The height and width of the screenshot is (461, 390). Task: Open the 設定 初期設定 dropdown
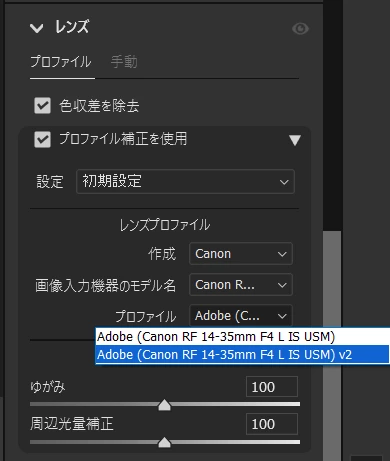[x=185, y=182]
